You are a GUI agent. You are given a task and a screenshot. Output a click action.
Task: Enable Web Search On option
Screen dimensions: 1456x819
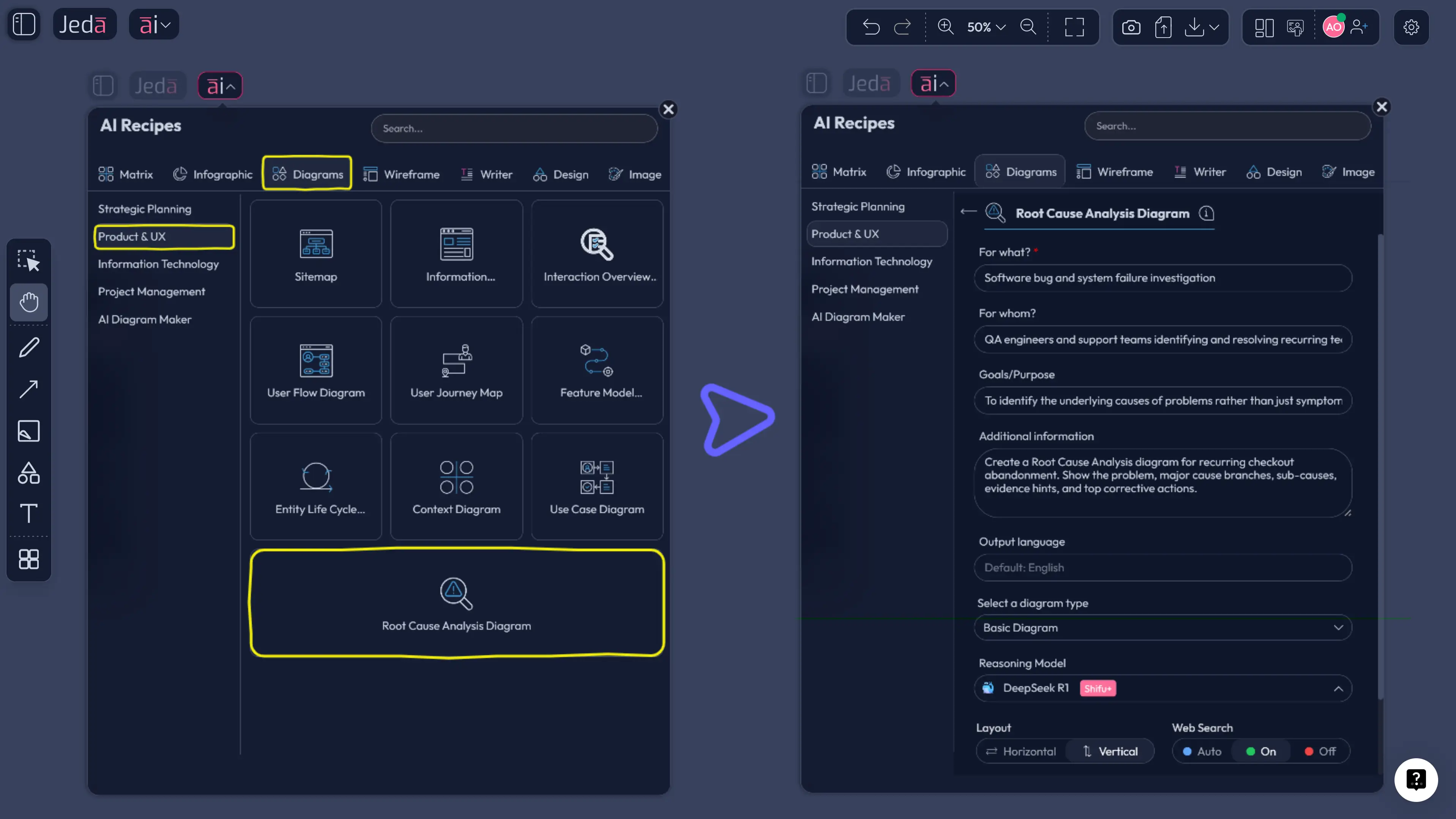[1261, 751]
